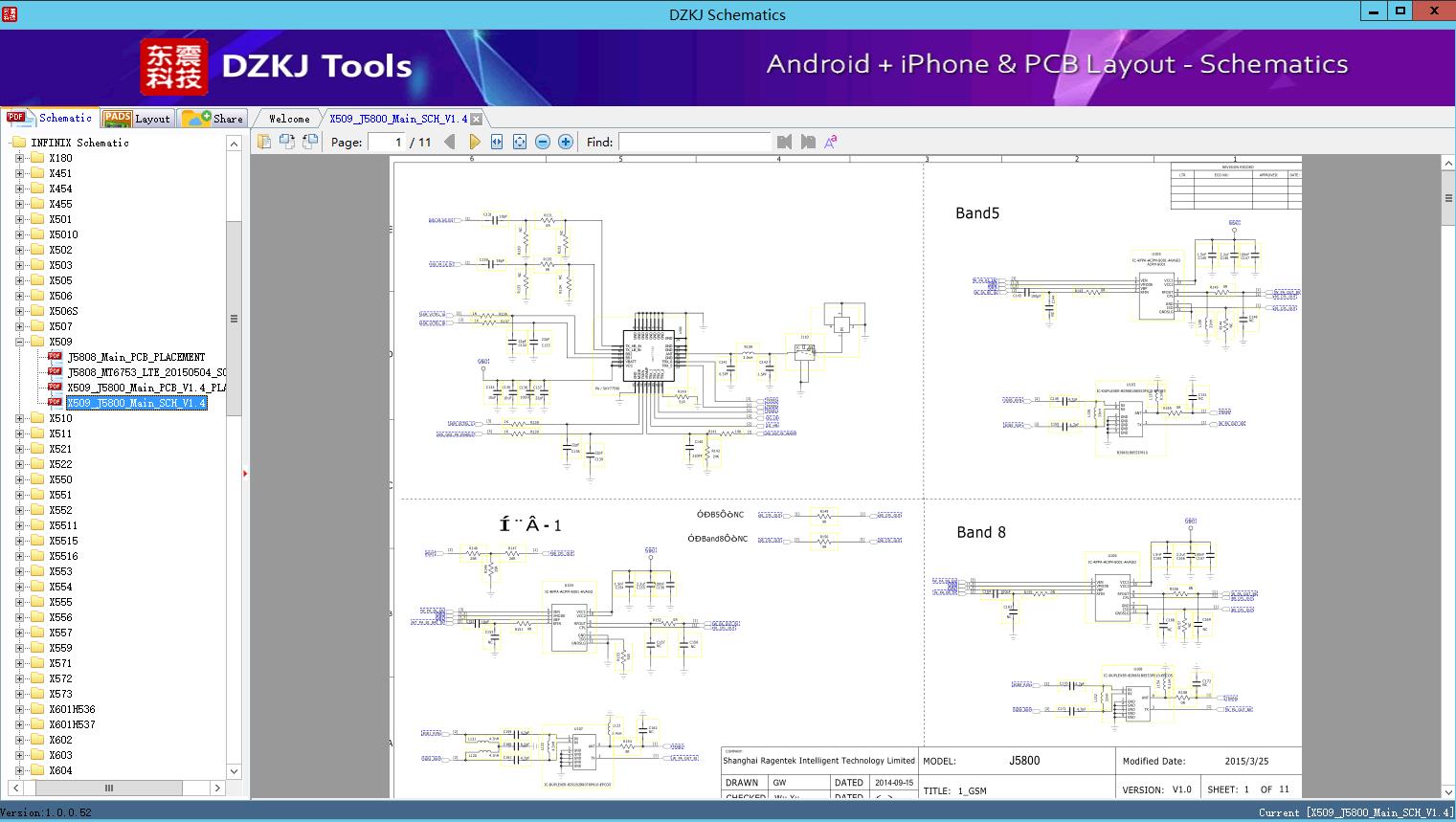Image resolution: width=1456 pixels, height=822 pixels.
Task: Rotate page using second toolbar icon
Action: (287, 142)
